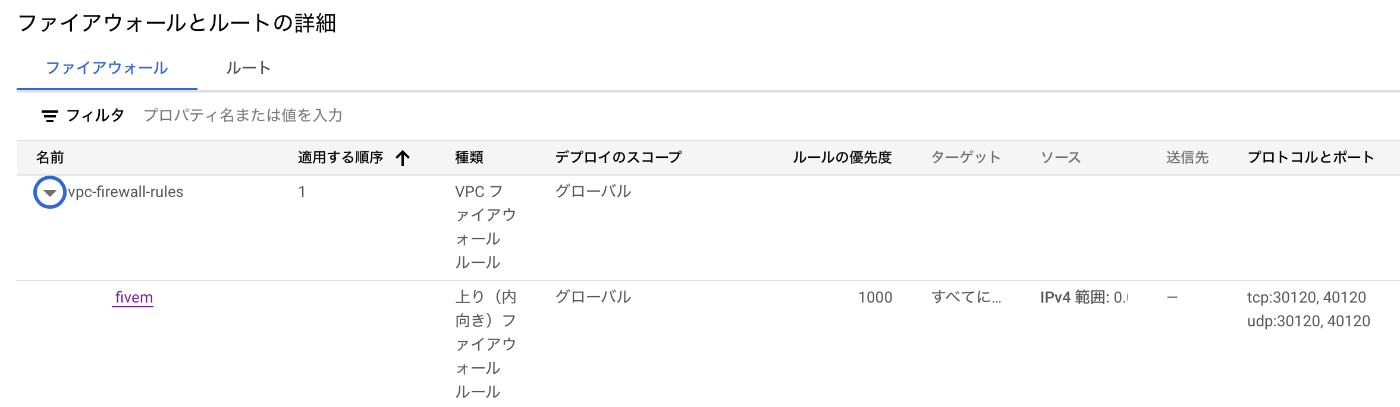Click the ソース column header
The image size is (1400, 407).
click(x=1061, y=158)
